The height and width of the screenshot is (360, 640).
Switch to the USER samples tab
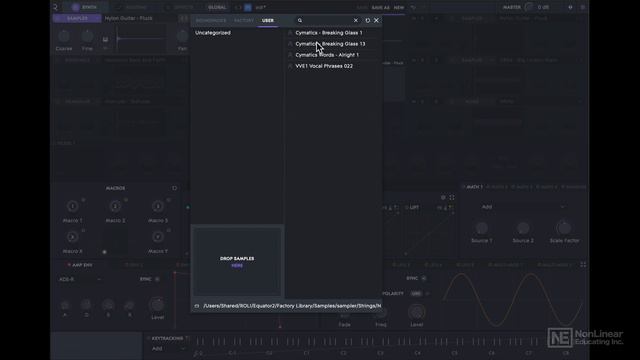[x=268, y=20]
